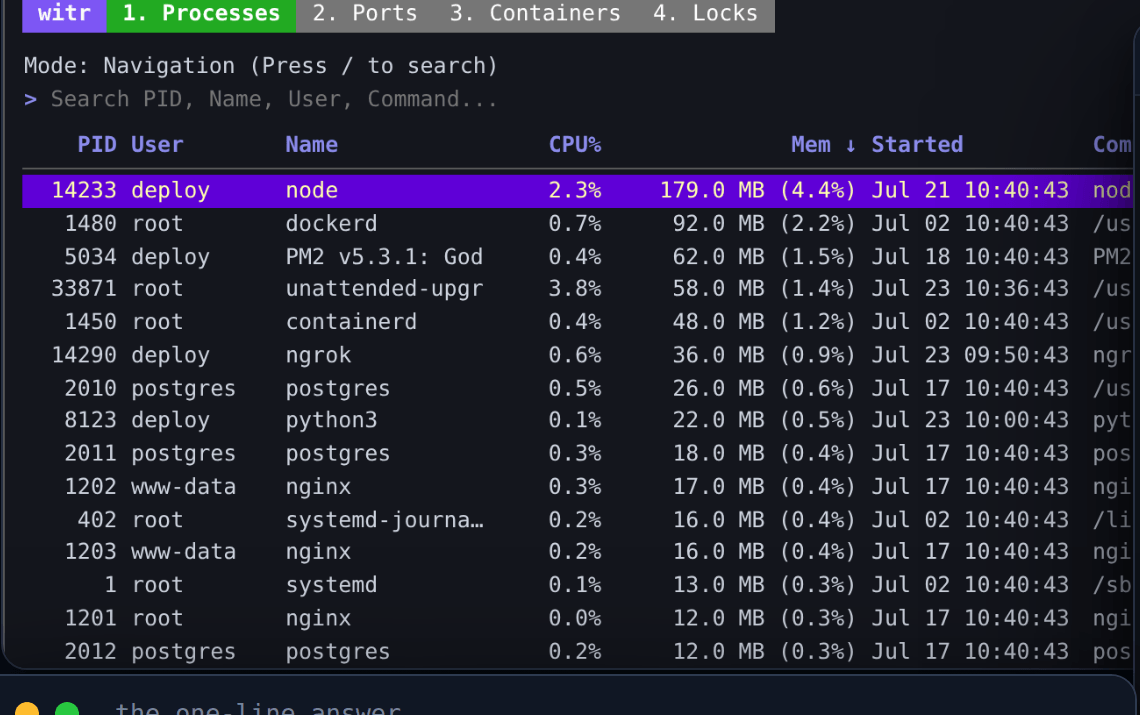Image resolution: width=1140 pixels, height=715 pixels.
Task: Sort by the CPU% column header
Action: click(x=575, y=145)
